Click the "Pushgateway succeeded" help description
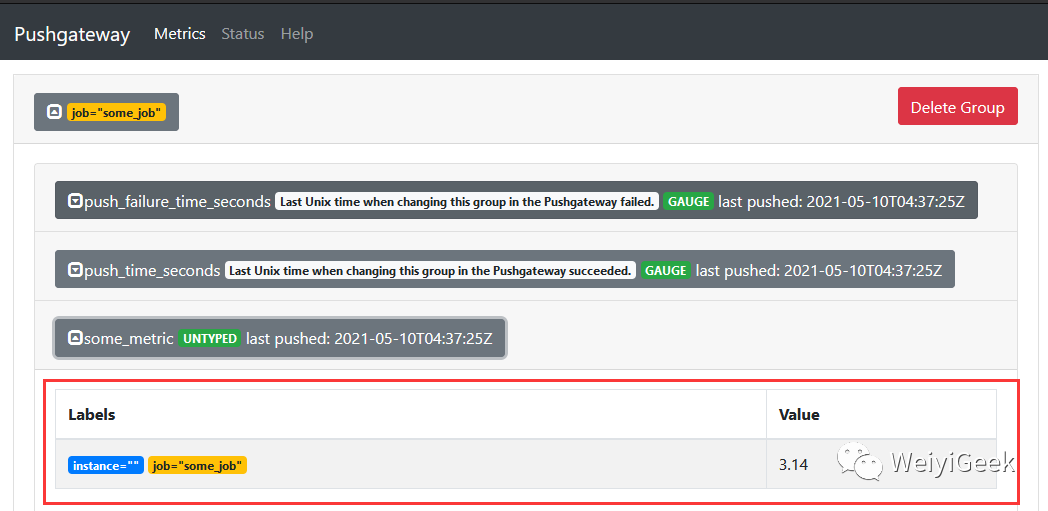This screenshot has height=511, width=1048. point(430,271)
